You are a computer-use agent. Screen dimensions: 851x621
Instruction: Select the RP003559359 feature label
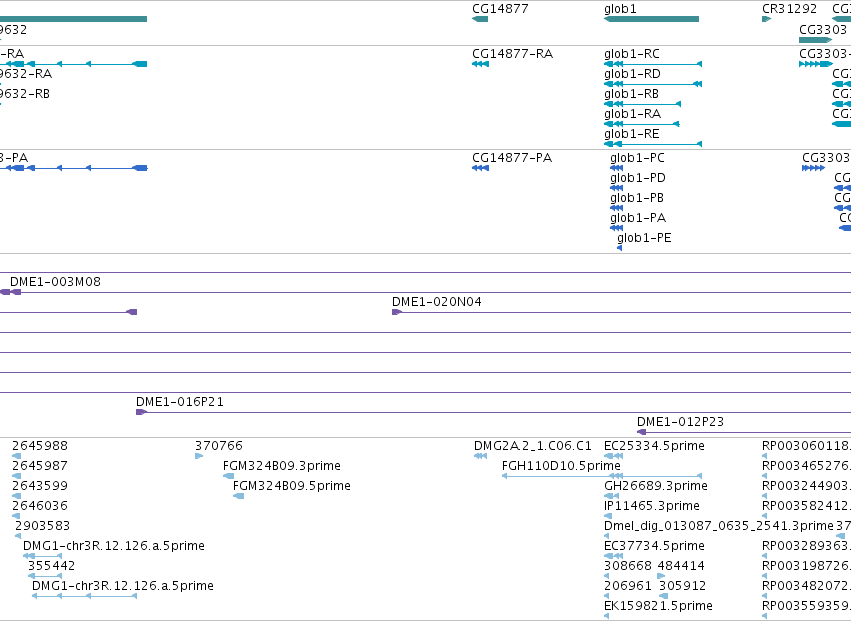[806, 606]
